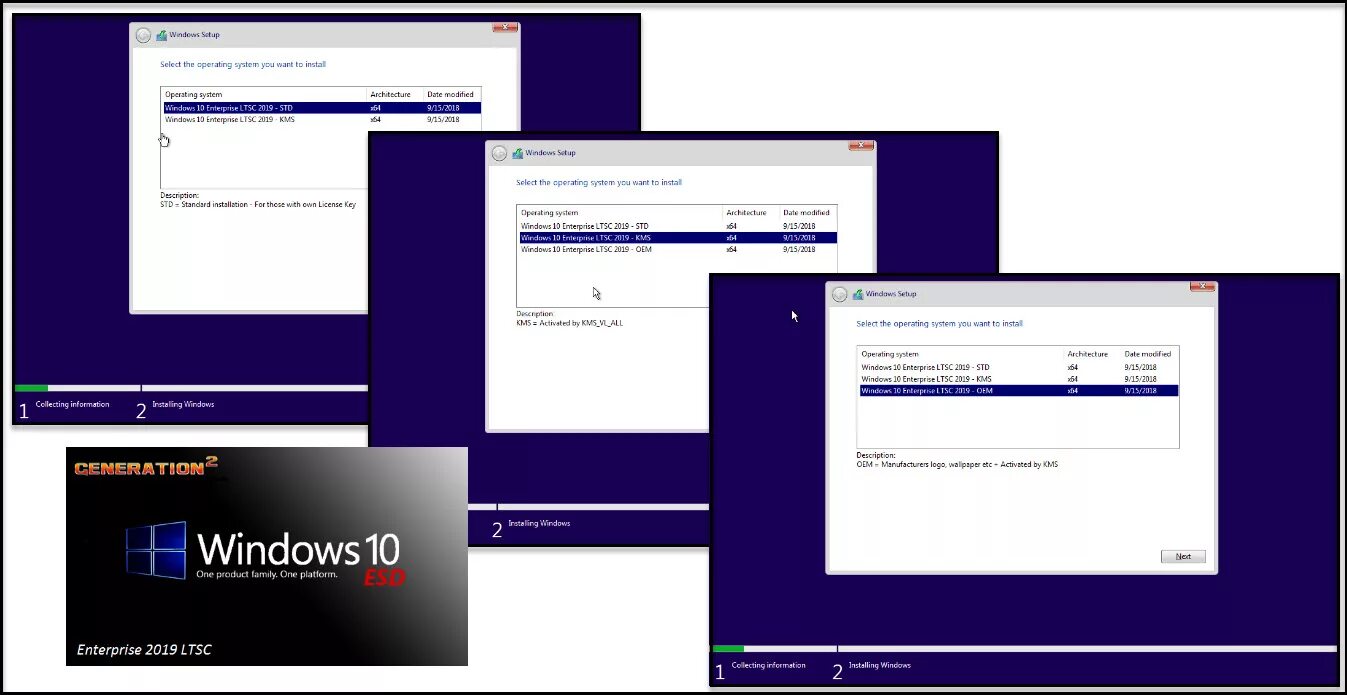Click x64 cell of OEM row in middle window
Viewport: 1347px width, 695px height.
[732, 249]
